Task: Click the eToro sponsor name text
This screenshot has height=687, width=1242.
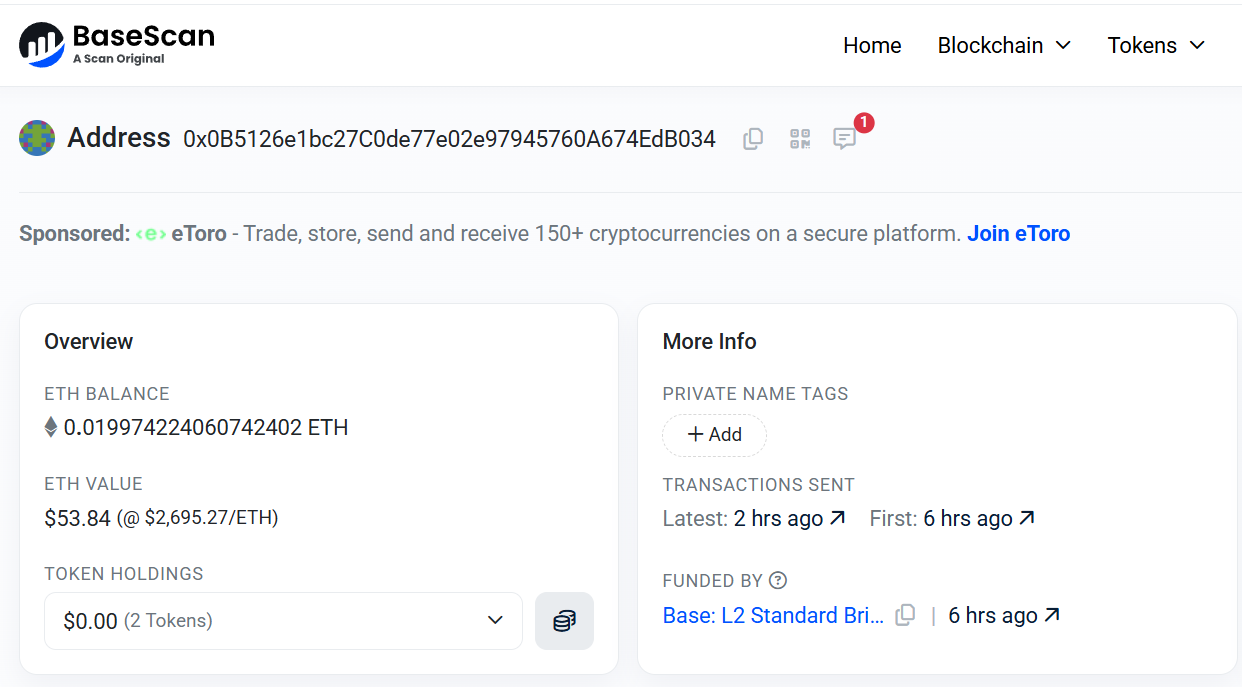Action: click(x=198, y=233)
